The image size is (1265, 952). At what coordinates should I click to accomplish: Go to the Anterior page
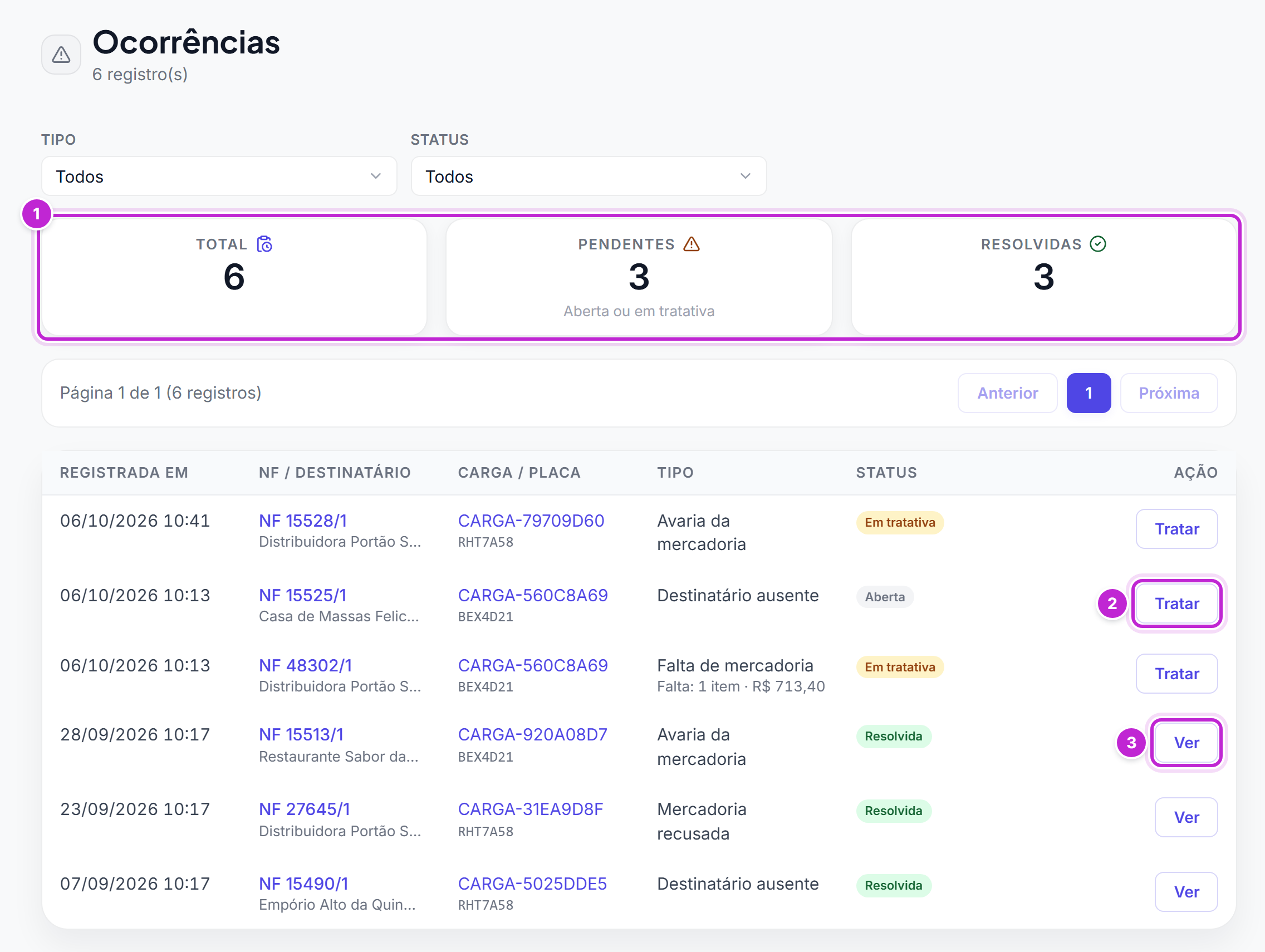click(1007, 393)
